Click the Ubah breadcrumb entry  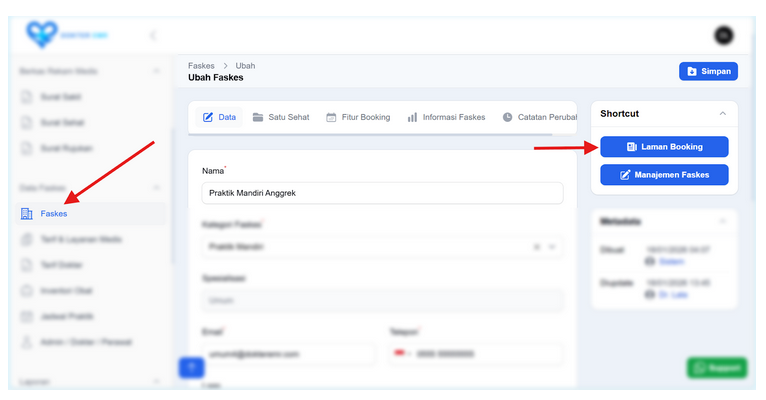coord(245,65)
